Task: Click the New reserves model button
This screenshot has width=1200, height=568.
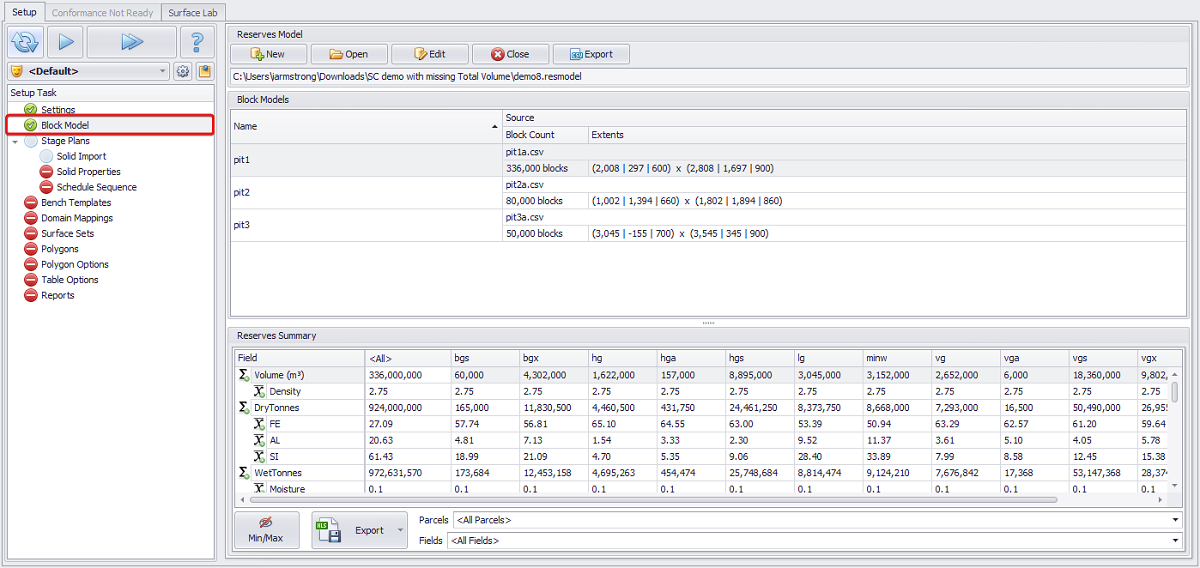Action: click(269, 54)
